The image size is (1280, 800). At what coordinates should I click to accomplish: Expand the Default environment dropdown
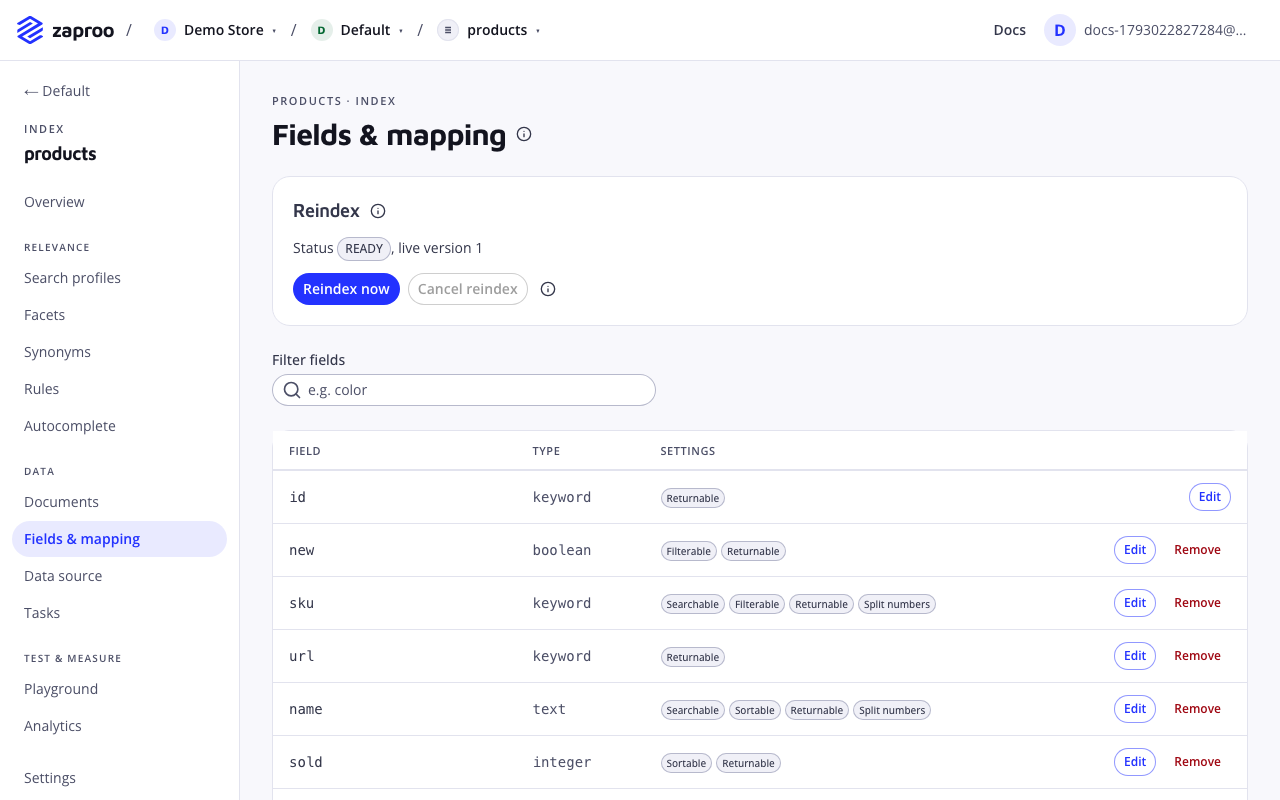[401, 31]
